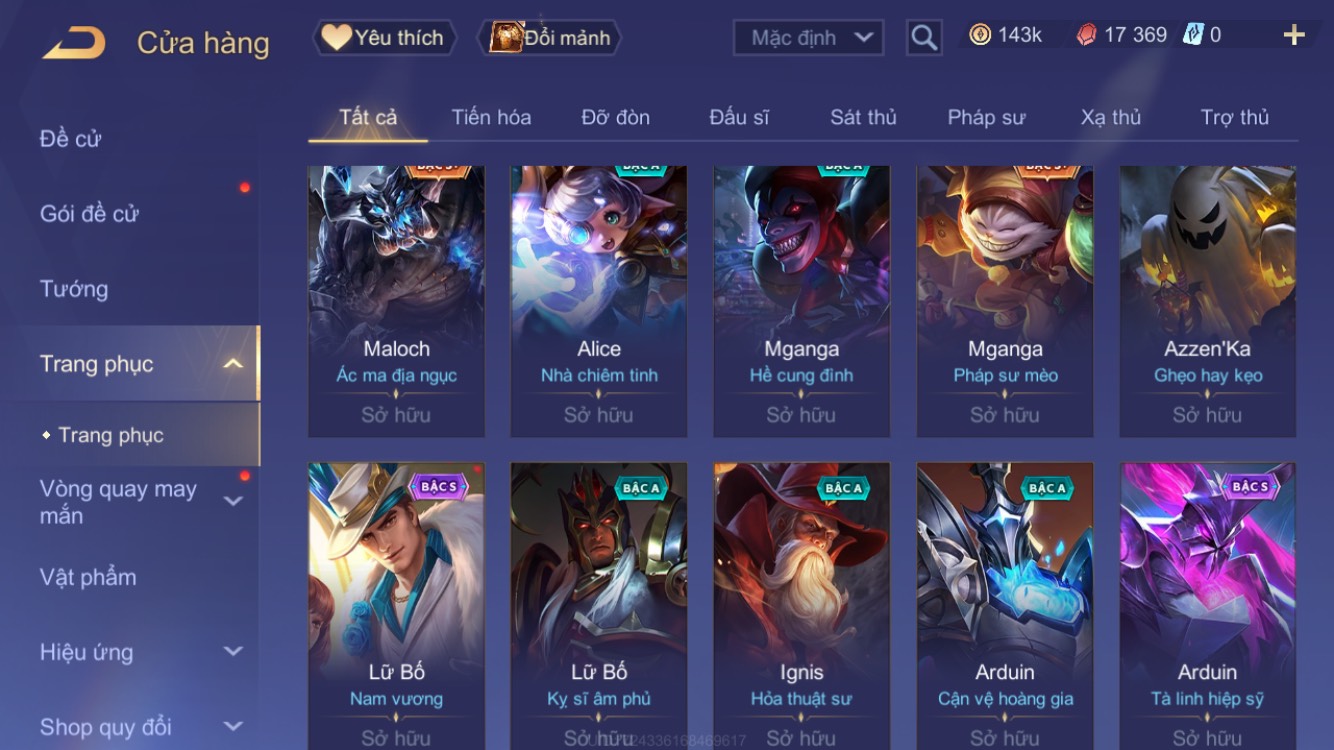Tap the gold coin balance icon
The width and height of the screenshot is (1334, 750).
[x=980, y=35]
